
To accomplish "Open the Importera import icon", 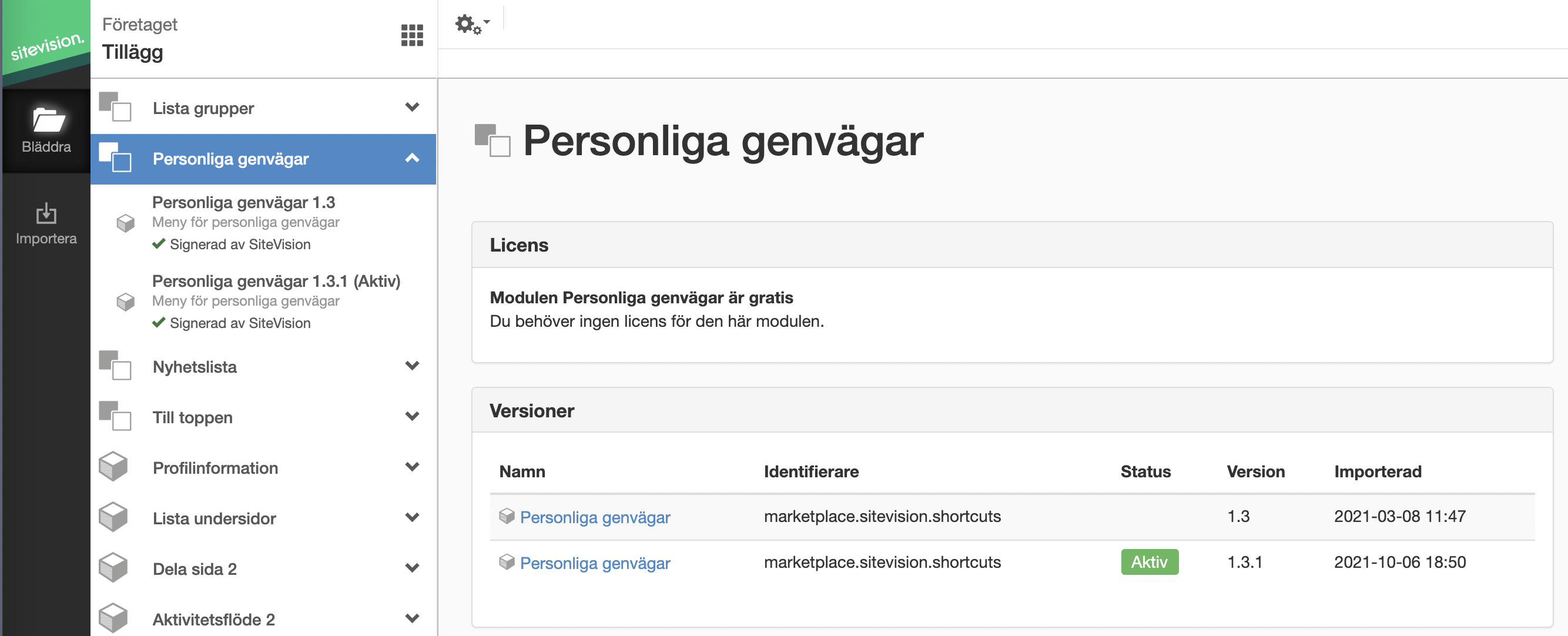I will pos(46,213).
